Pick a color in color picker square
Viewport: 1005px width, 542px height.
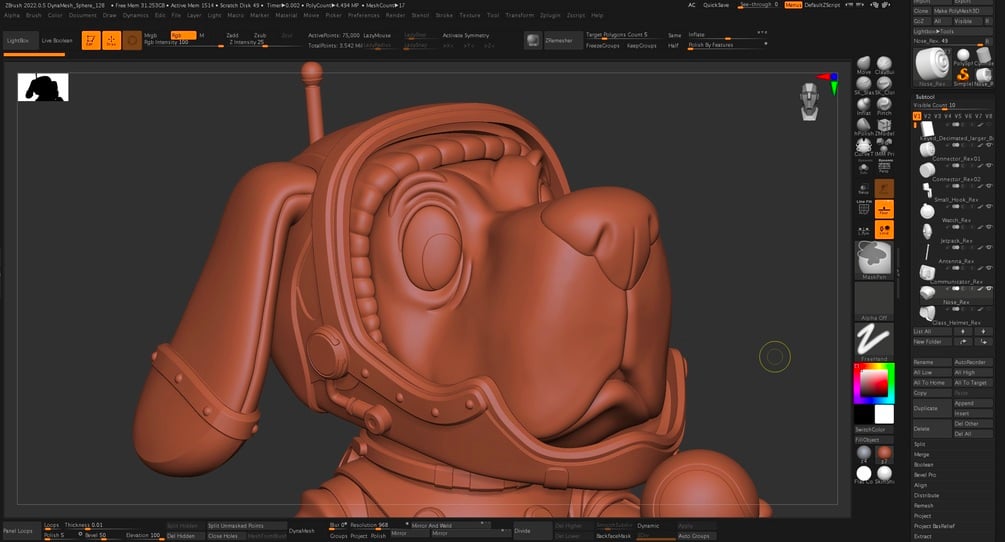point(874,382)
